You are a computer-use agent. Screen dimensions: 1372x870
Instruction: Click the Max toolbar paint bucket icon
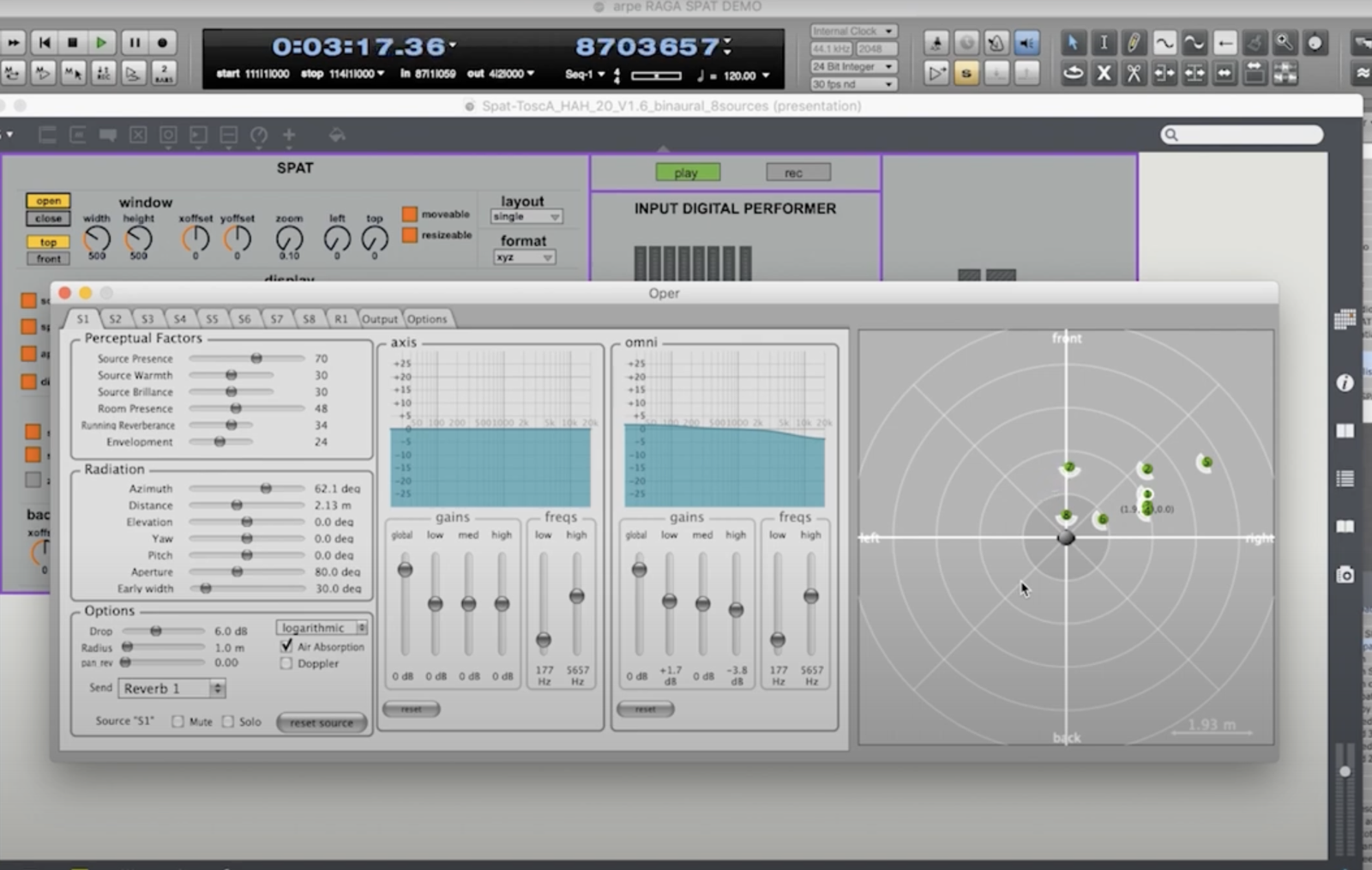point(337,135)
